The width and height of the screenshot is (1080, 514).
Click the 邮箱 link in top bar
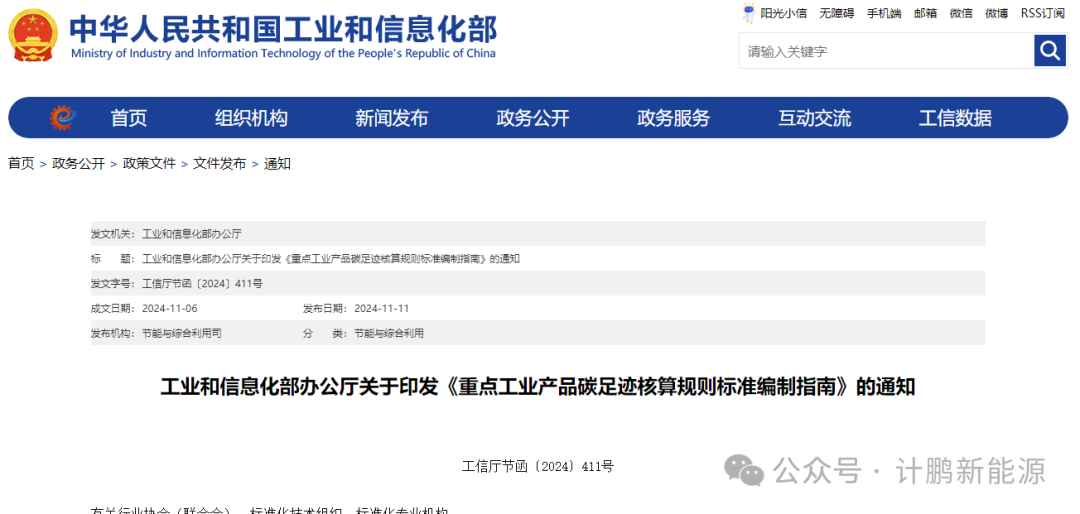[x=925, y=13]
